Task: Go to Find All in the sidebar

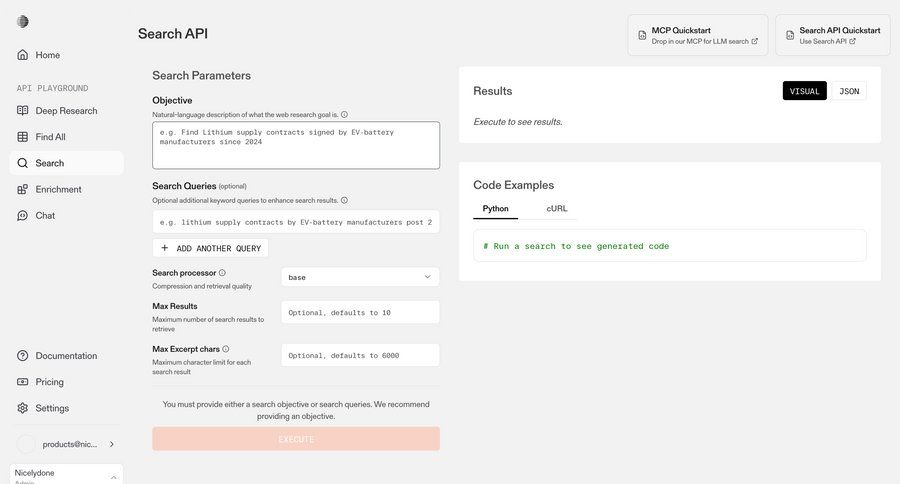Action: (50, 137)
